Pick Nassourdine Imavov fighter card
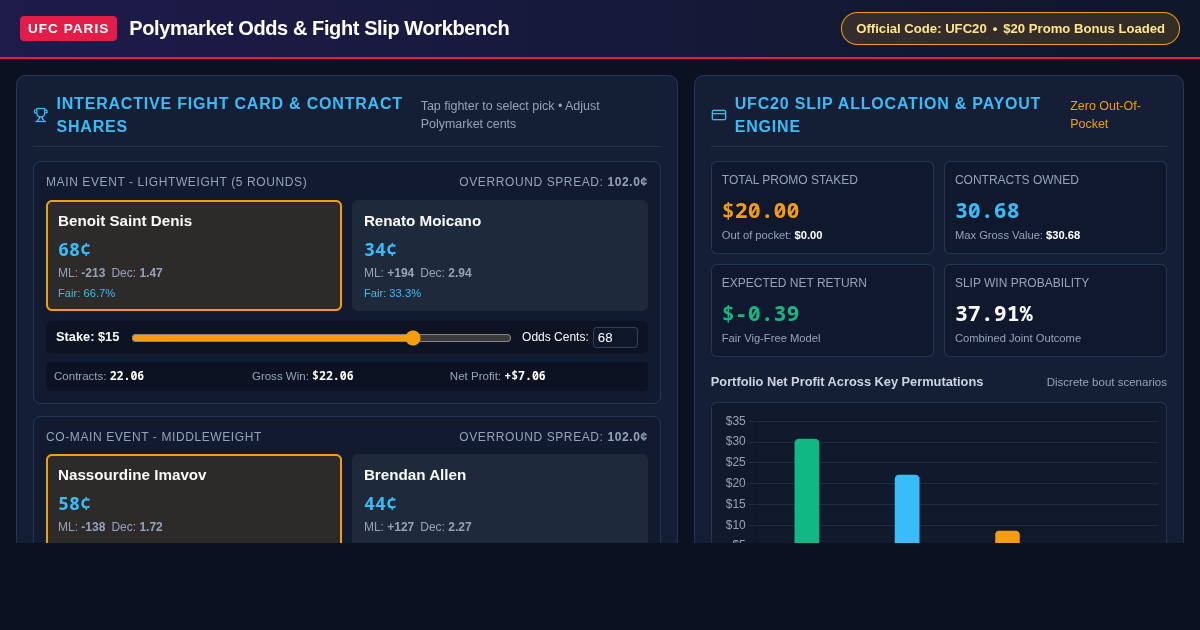Viewport: 1200px width, 630px height. [x=194, y=499]
